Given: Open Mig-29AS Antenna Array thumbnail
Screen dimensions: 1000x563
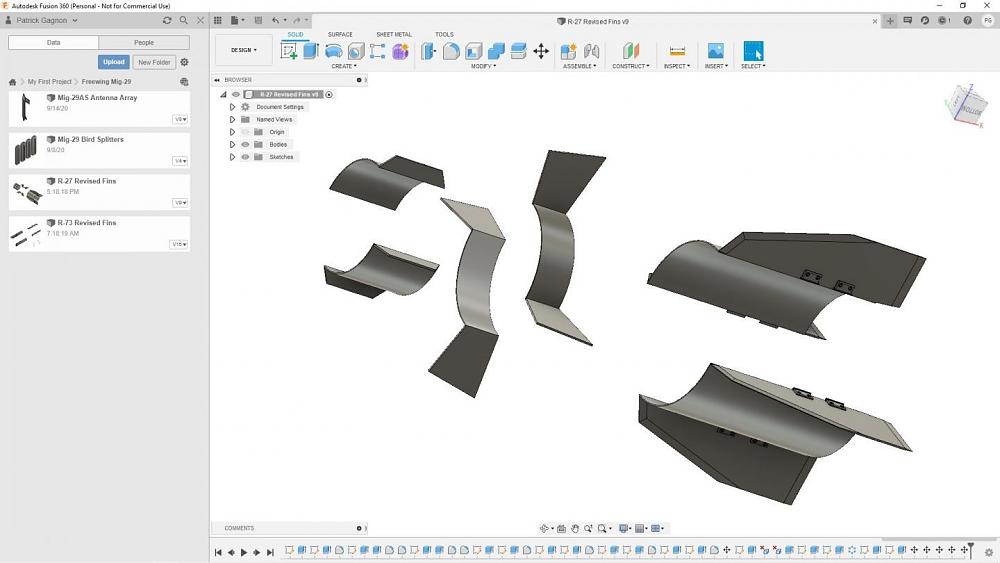Looking at the screenshot, I should click(26, 108).
